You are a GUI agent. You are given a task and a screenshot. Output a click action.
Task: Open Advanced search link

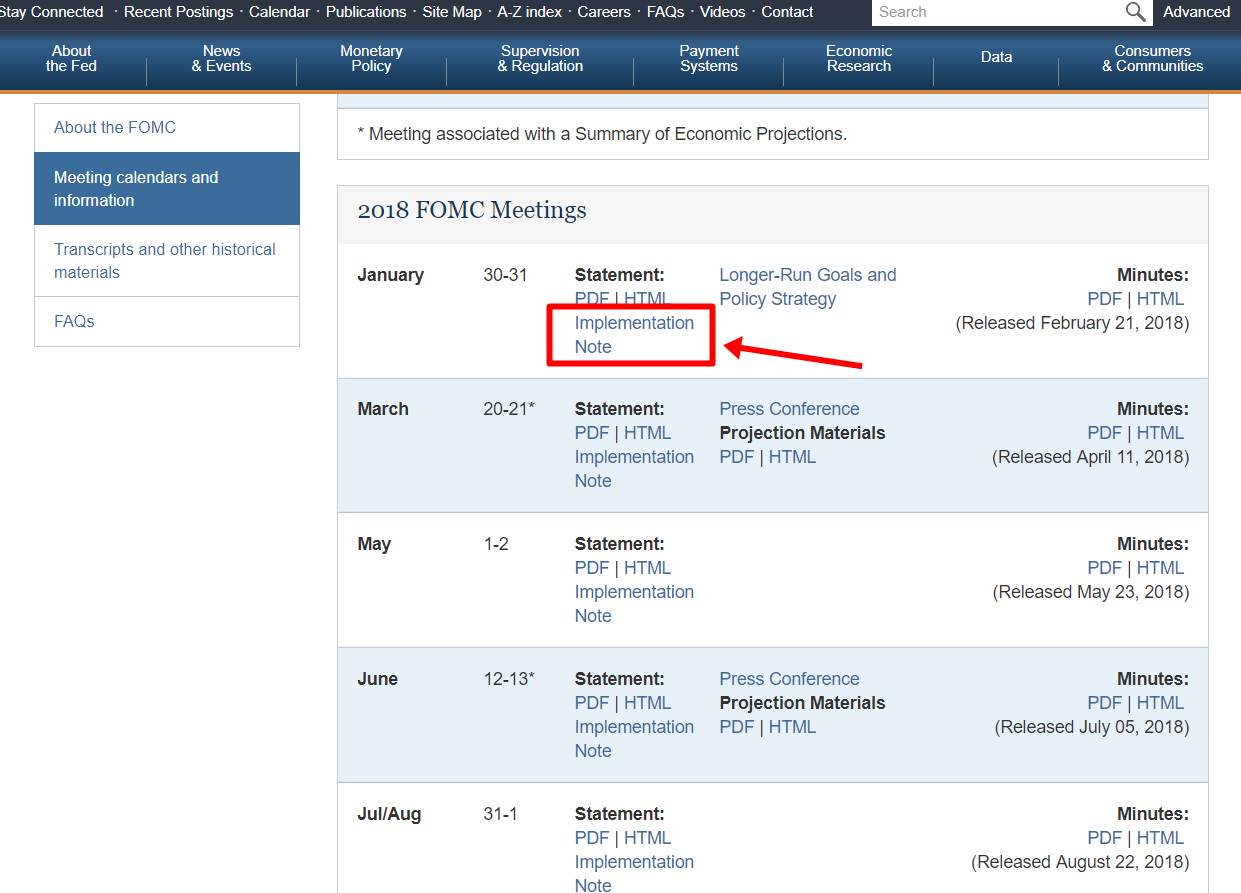pyautogui.click(x=1196, y=12)
